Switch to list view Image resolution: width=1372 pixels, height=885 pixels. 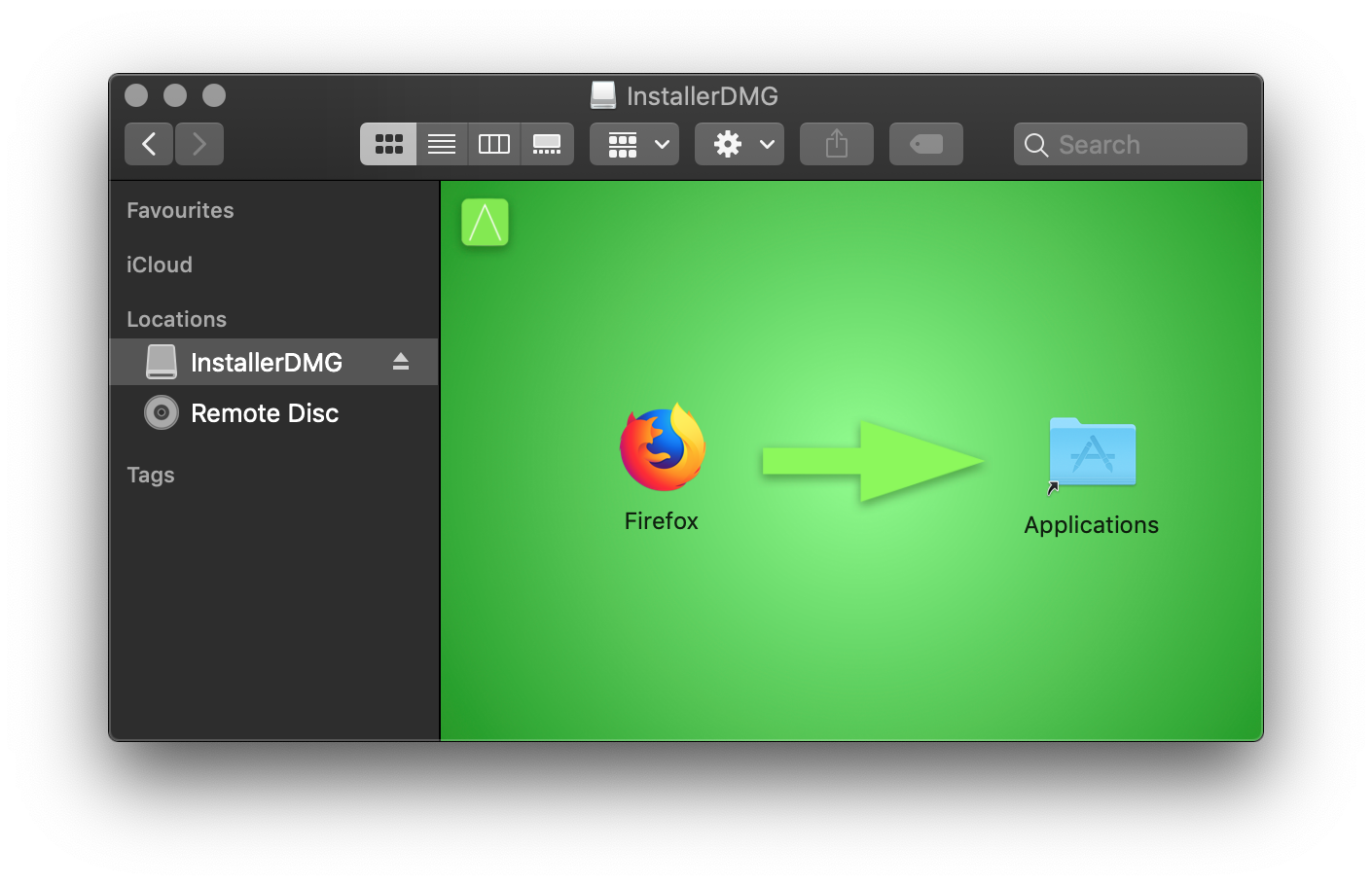point(442,144)
